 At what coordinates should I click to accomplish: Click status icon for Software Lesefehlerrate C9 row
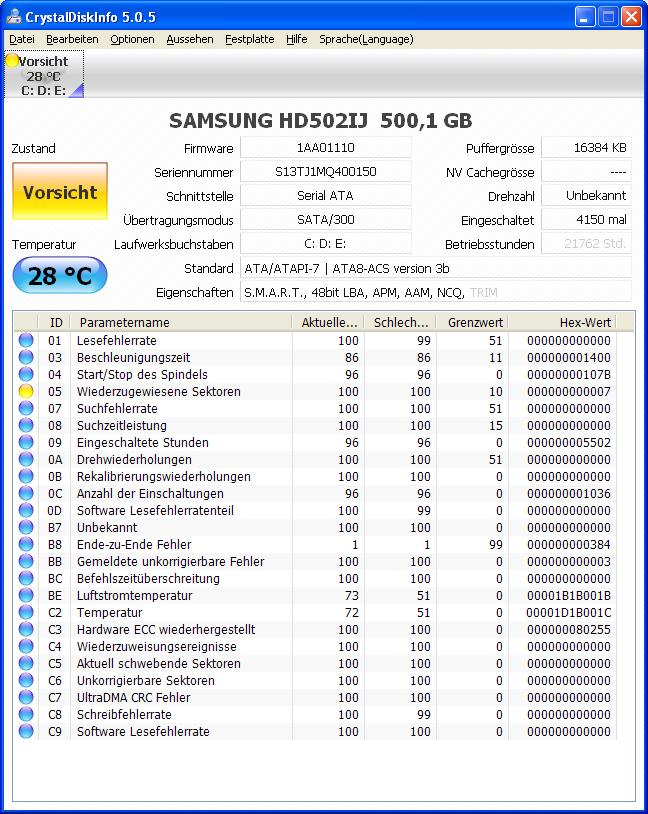click(26, 731)
